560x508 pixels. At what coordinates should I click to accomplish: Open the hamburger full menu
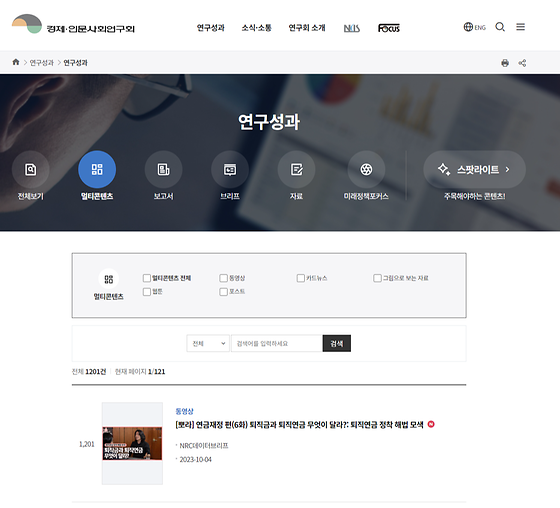tap(520, 27)
